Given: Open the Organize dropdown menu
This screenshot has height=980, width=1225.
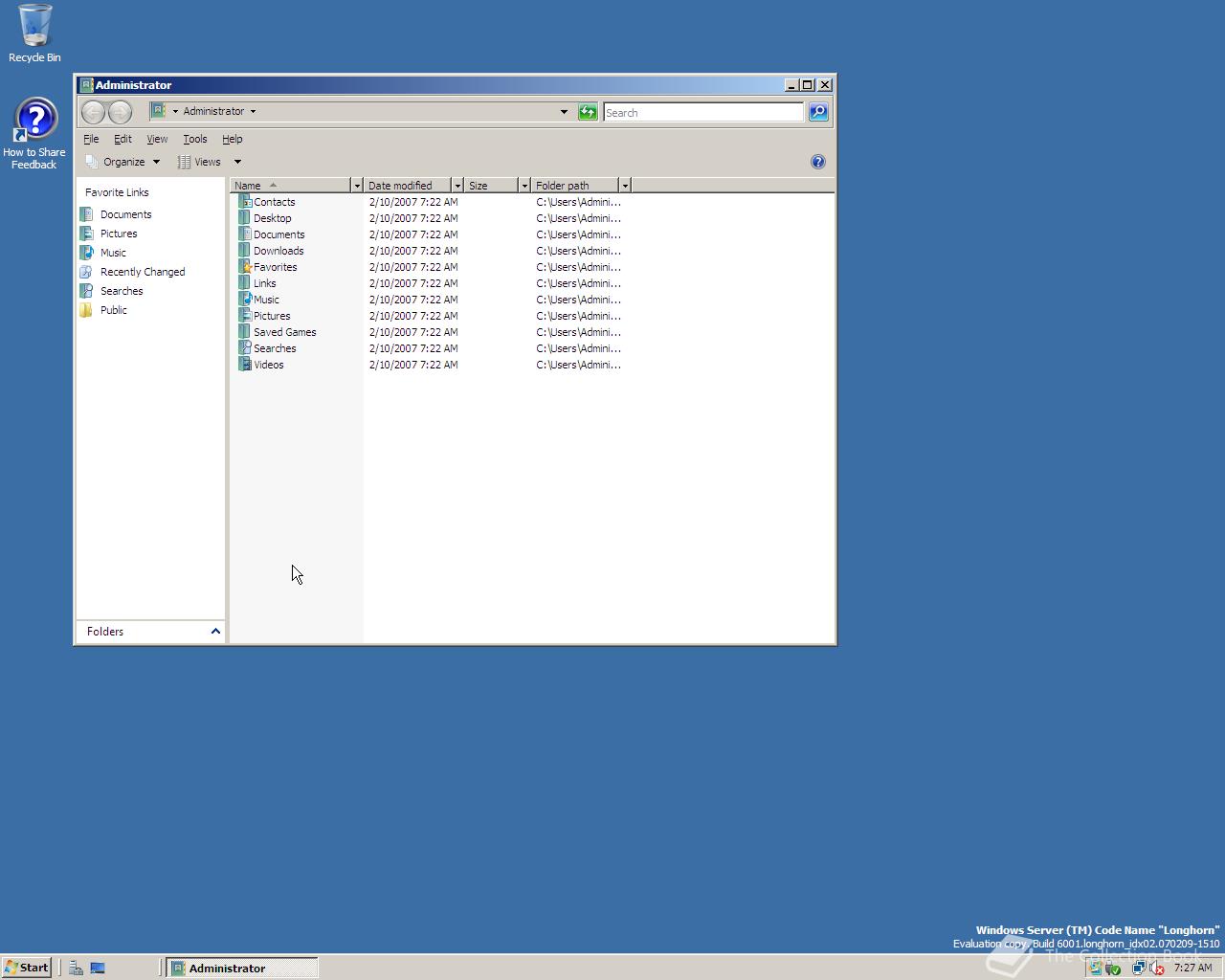Looking at the screenshot, I should pyautogui.click(x=122, y=162).
